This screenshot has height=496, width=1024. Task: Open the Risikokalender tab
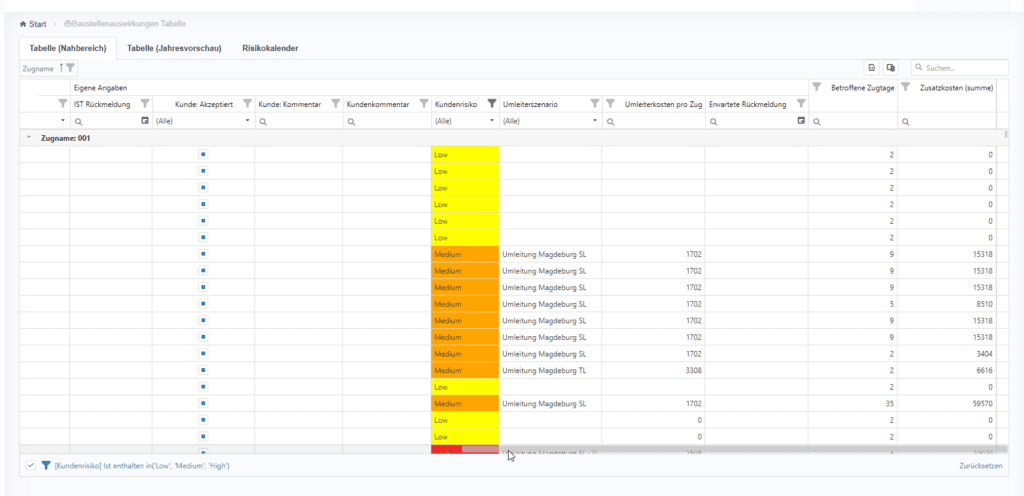pyautogui.click(x=270, y=48)
